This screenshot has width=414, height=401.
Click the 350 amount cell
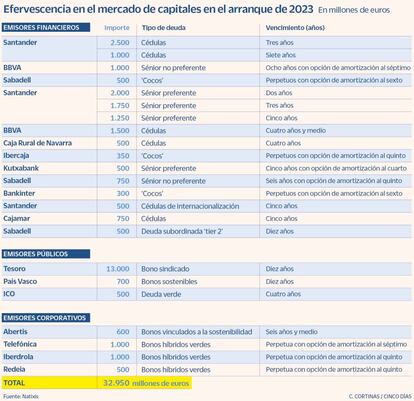pos(123,156)
